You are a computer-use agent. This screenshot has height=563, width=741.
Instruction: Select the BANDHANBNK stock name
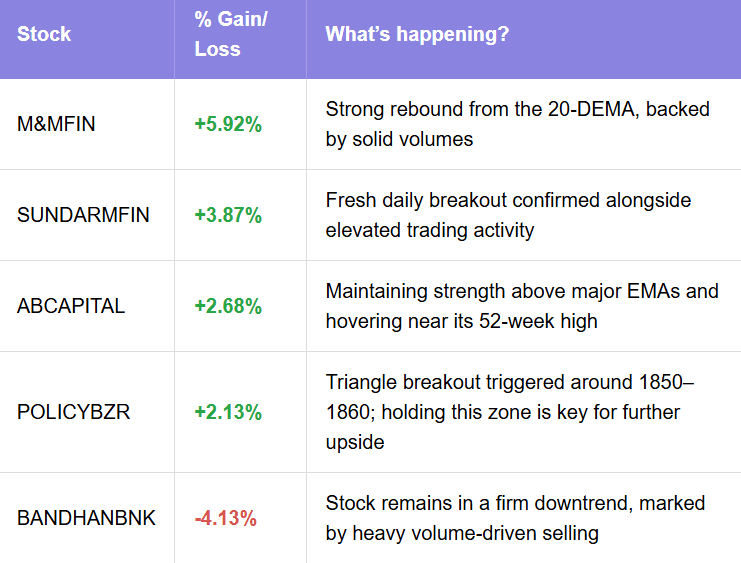pos(87,518)
